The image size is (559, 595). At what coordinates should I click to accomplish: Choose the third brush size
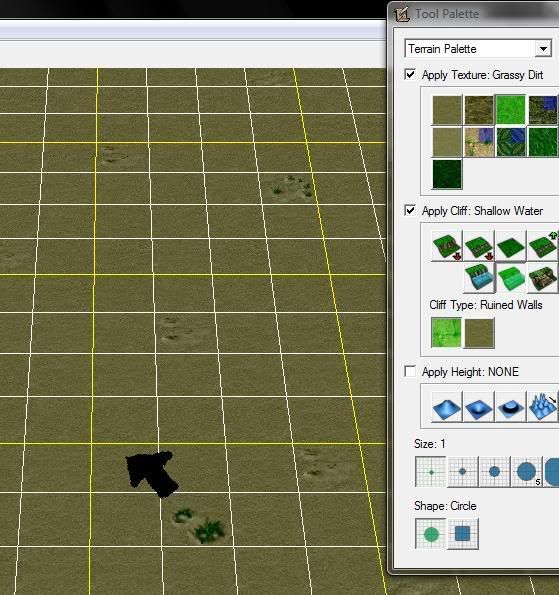494,472
